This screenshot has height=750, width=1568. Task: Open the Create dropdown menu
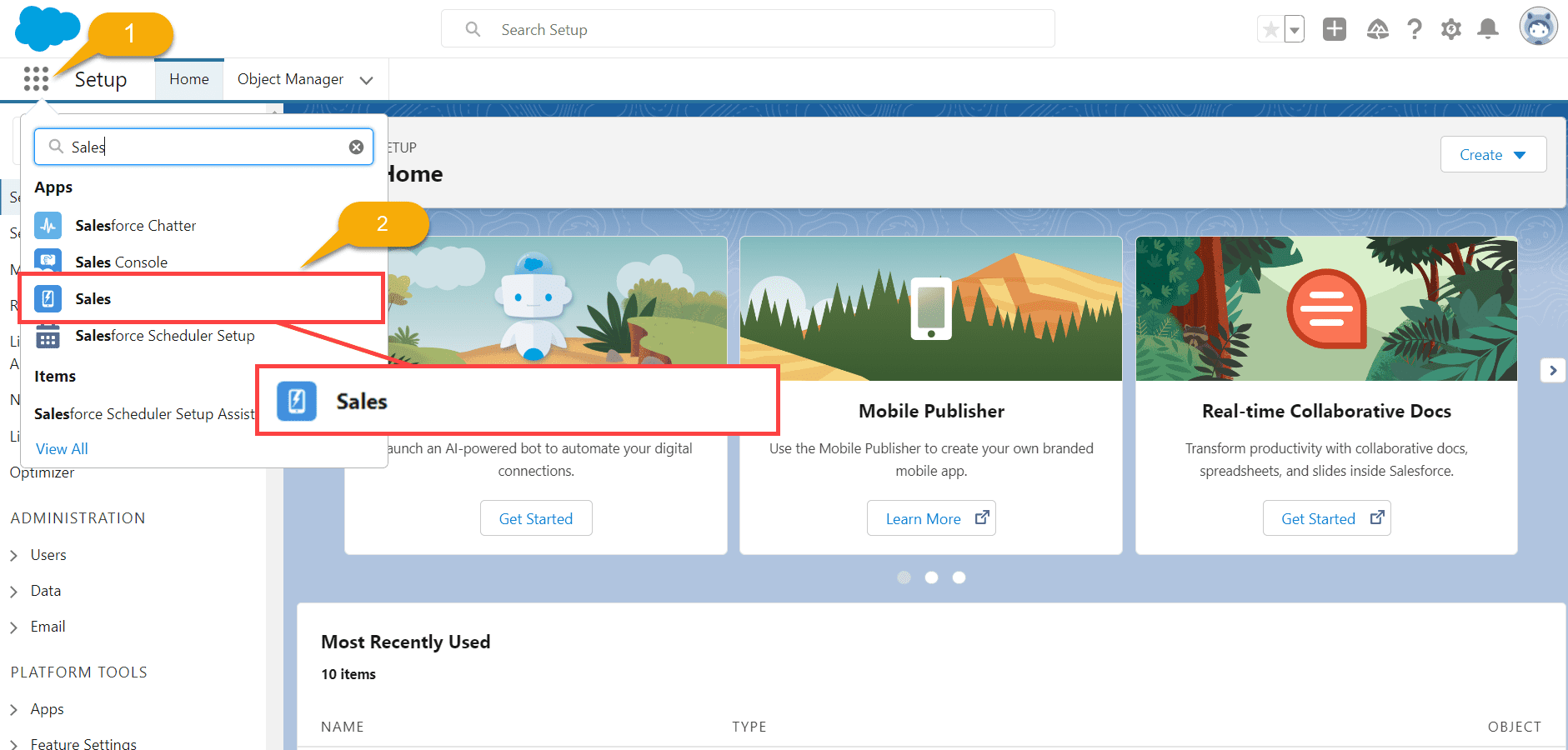pyautogui.click(x=1493, y=154)
